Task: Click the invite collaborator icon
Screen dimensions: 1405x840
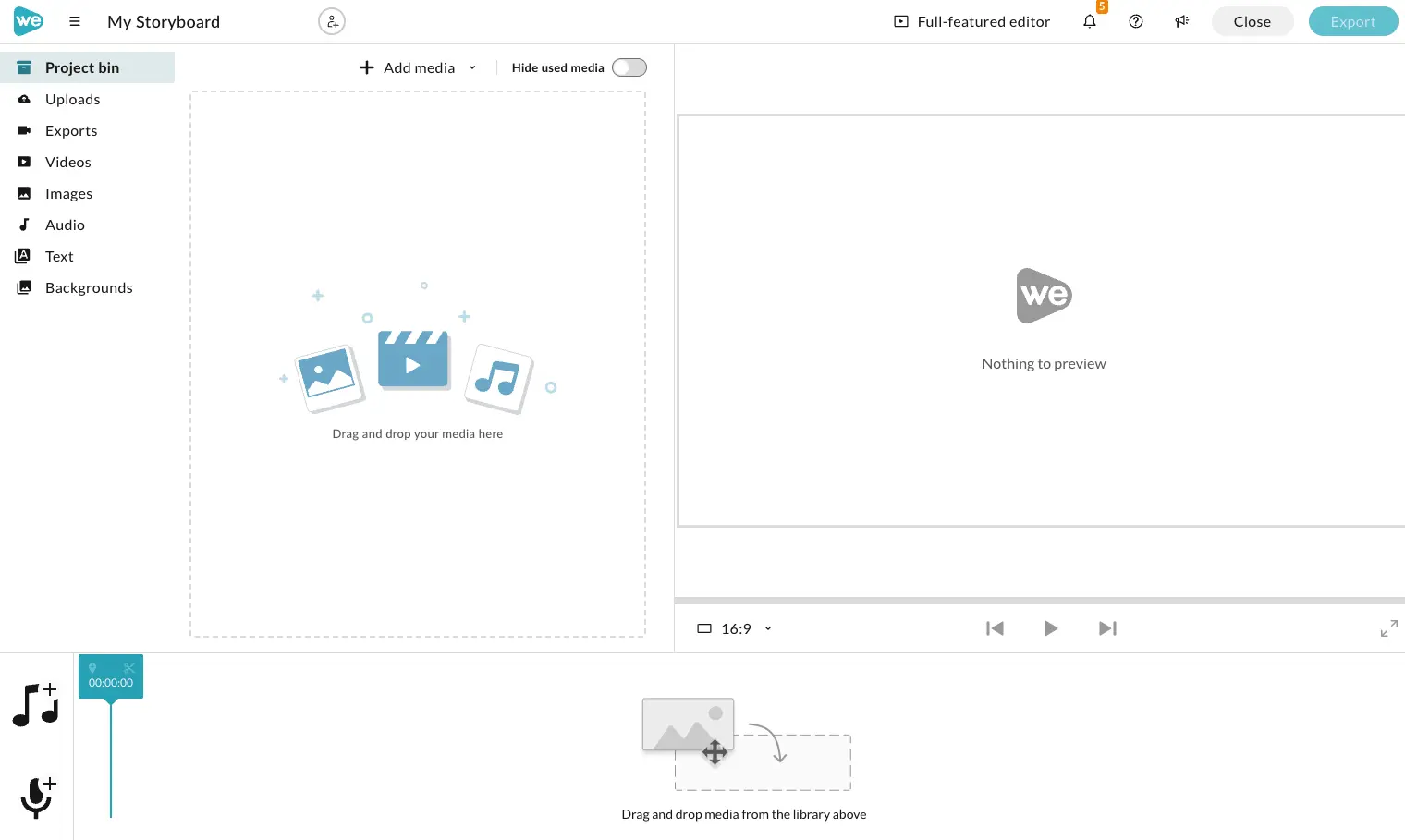Action: (x=332, y=21)
